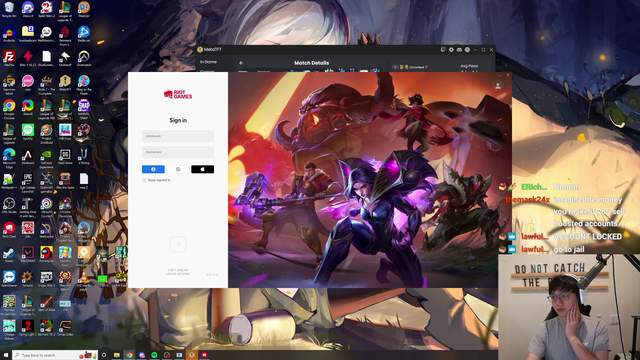Image resolution: width=640 pixels, height=360 pixels.
Task: Open the Marvel Snap desktop shortcut
Action: coord(84,108)
